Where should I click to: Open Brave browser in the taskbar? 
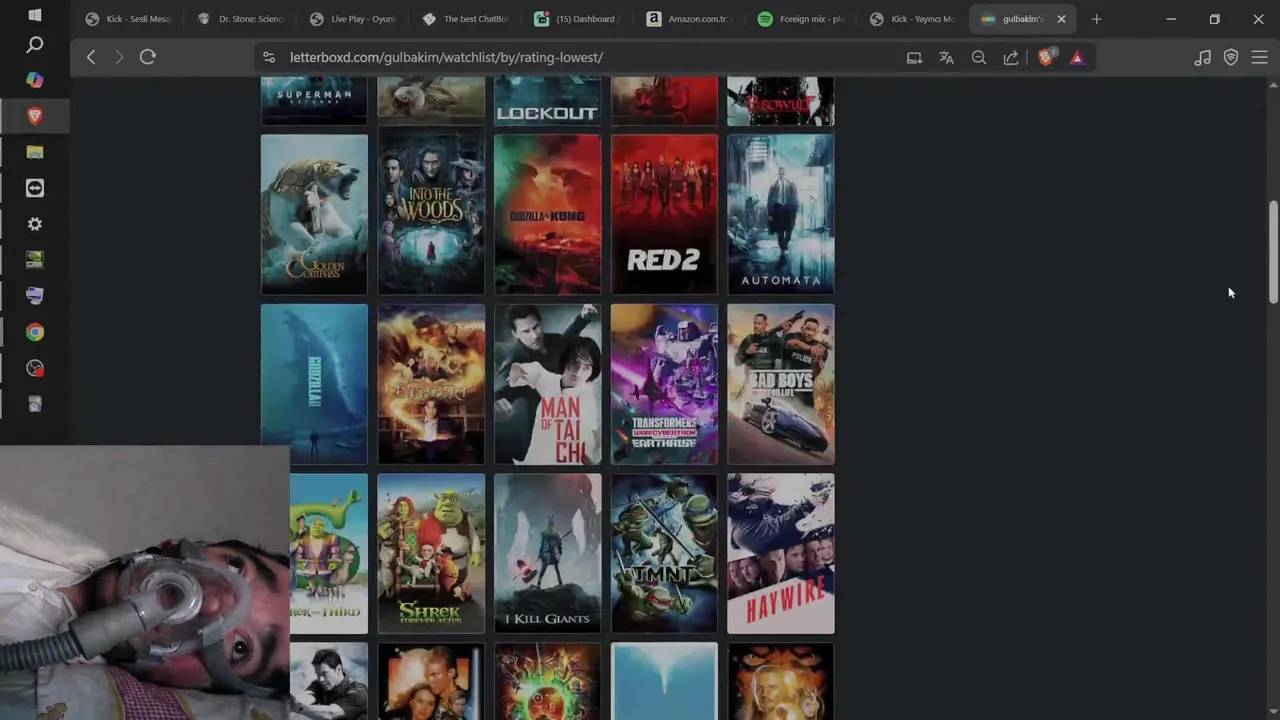[35, 116]
